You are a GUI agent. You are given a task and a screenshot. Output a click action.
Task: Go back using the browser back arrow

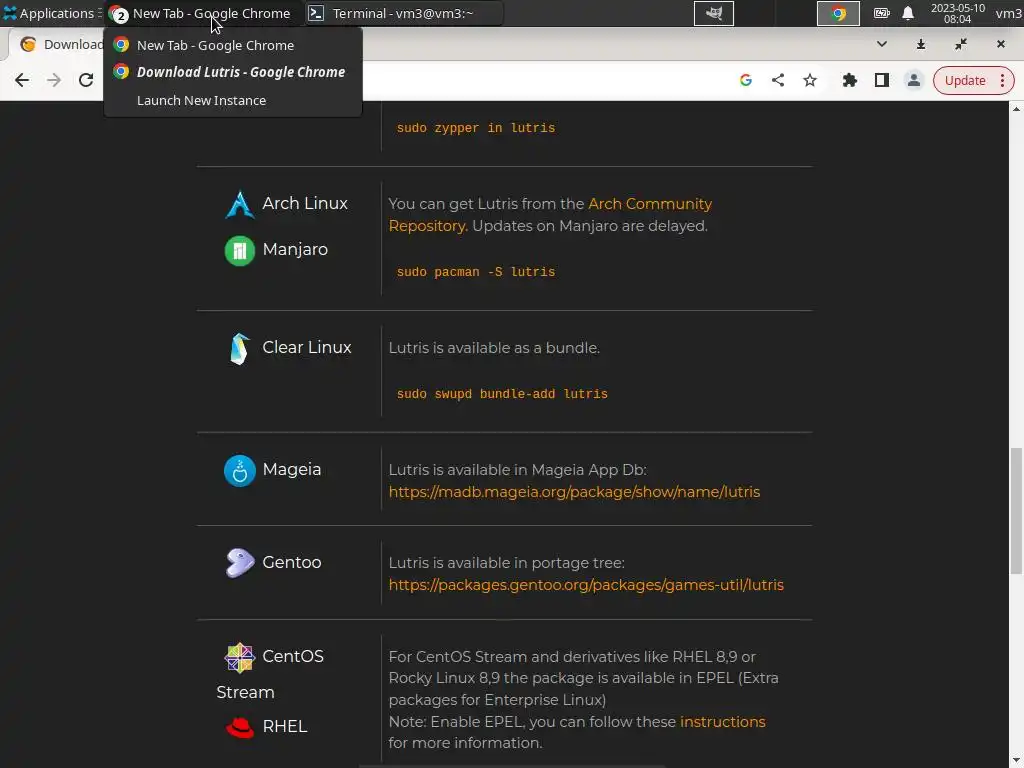(x=22, y=80)
